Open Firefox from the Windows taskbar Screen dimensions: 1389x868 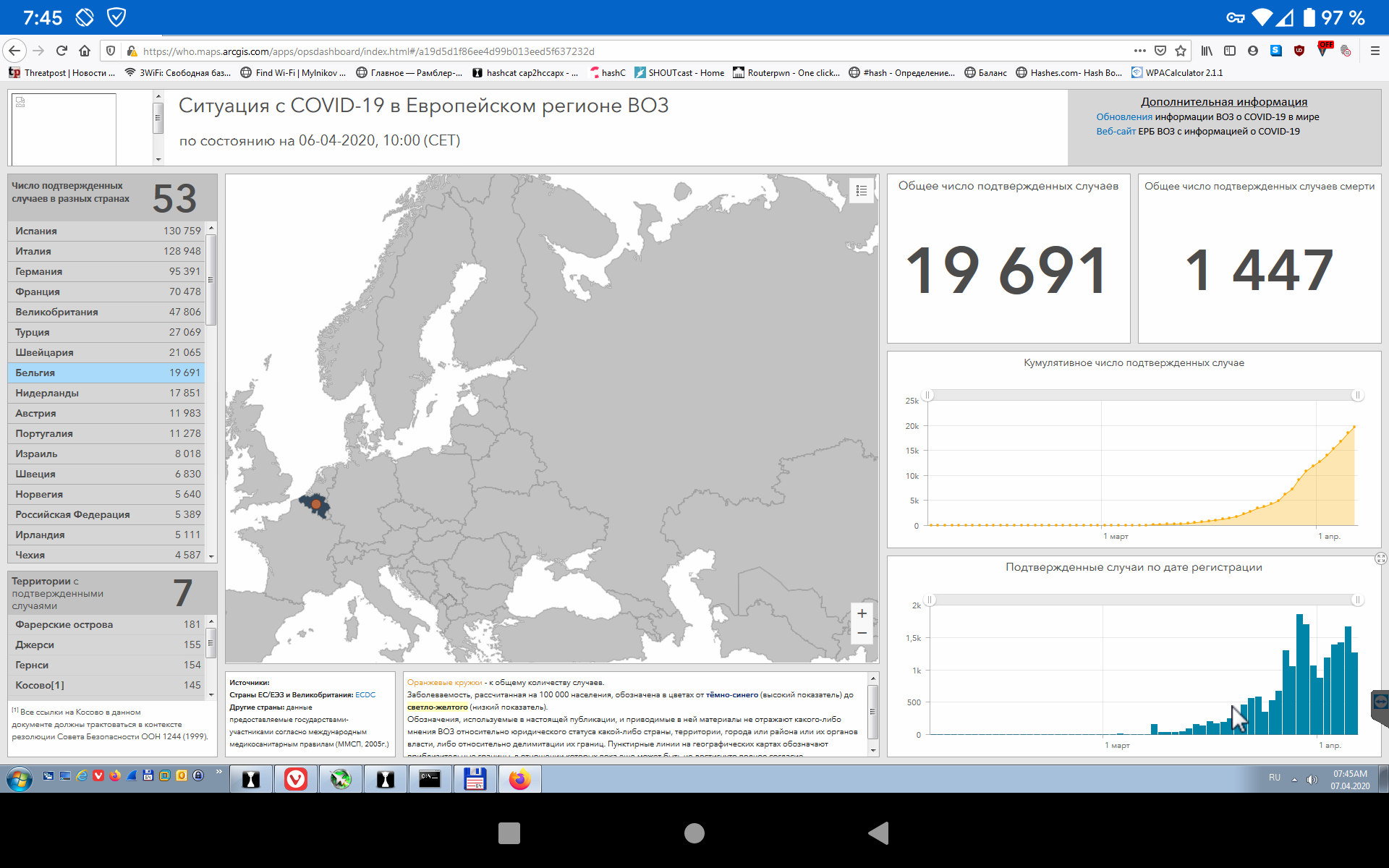(x=519, y=779)
